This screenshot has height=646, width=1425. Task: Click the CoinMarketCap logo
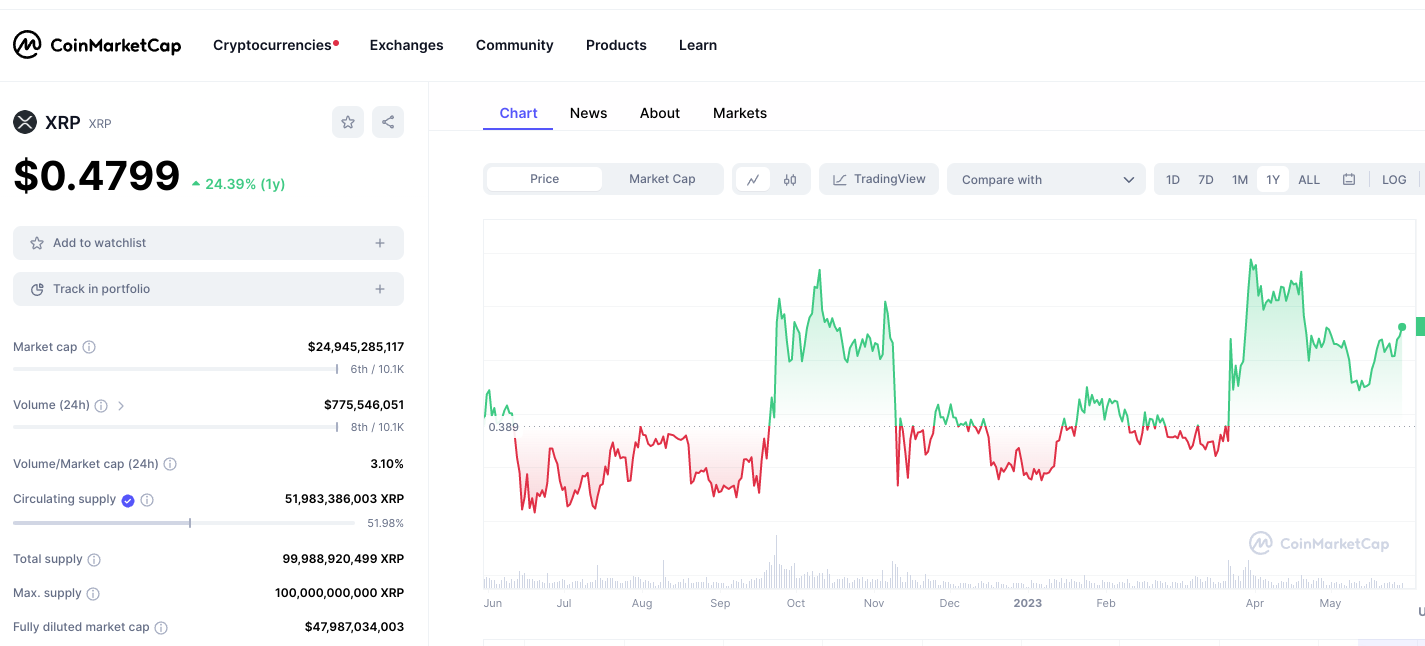pos(97,45)
